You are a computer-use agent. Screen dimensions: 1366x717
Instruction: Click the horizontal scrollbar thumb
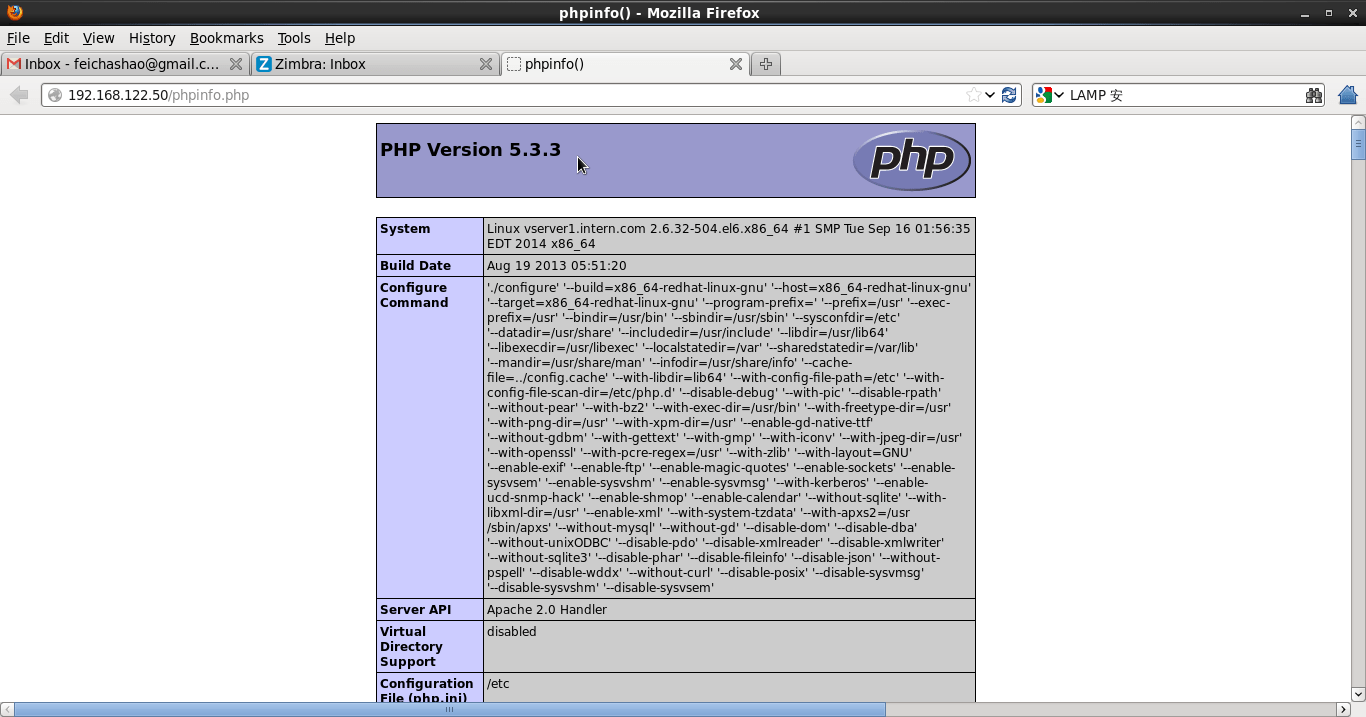tap(450, 709)
